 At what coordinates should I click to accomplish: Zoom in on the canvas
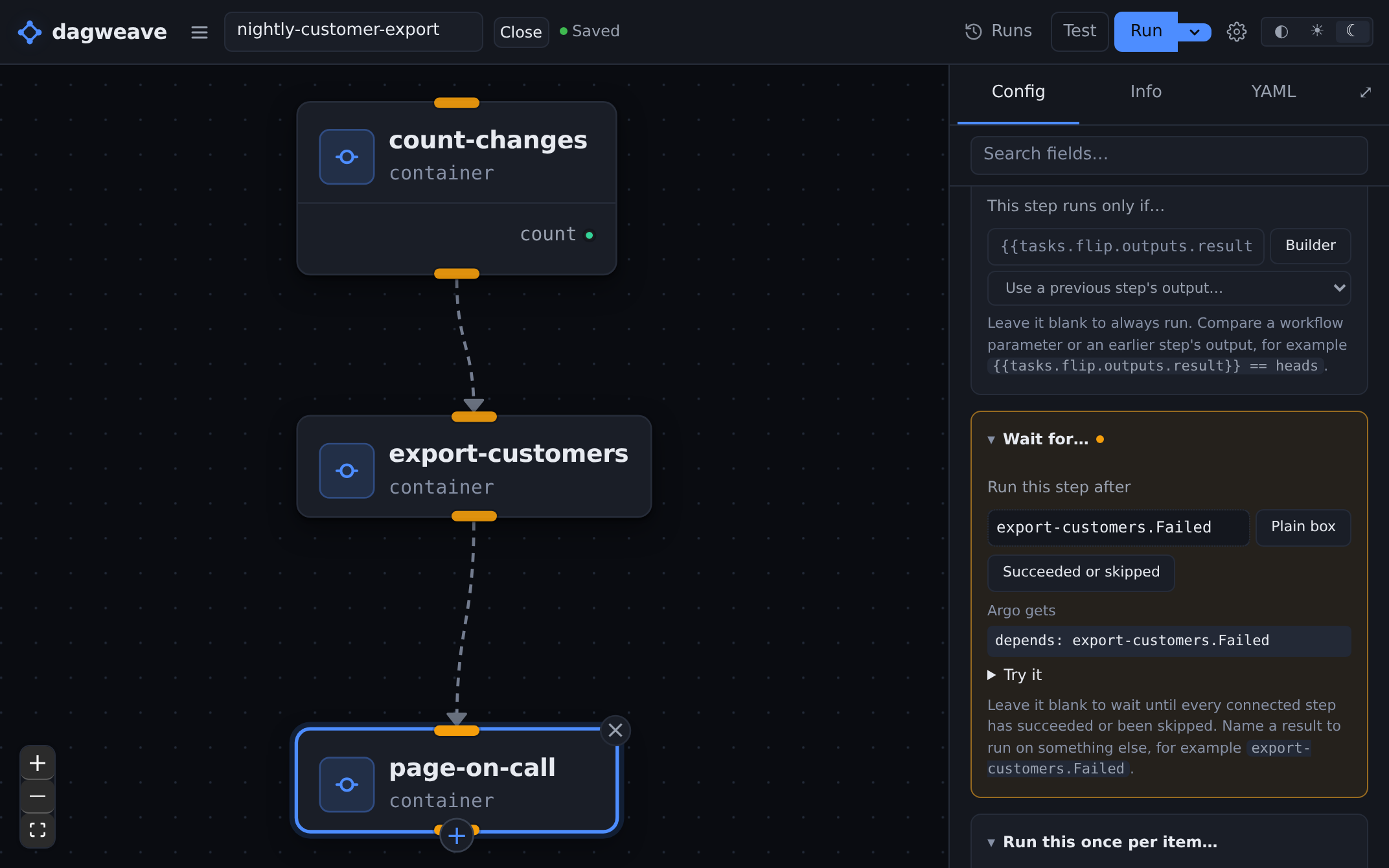click(38, 763)
